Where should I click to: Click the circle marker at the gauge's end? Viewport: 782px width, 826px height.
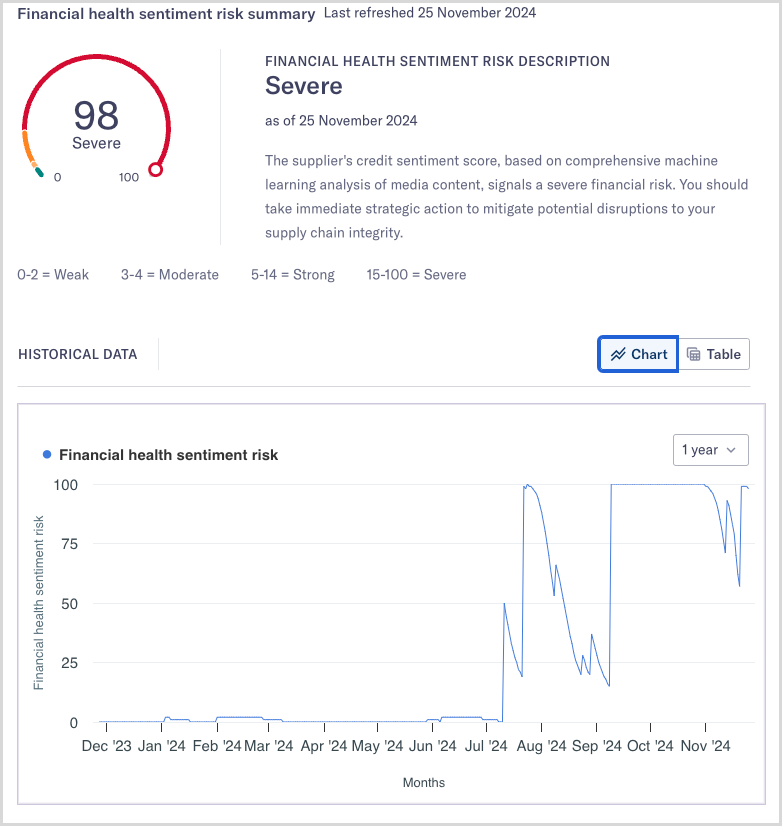tap(155, 170)
